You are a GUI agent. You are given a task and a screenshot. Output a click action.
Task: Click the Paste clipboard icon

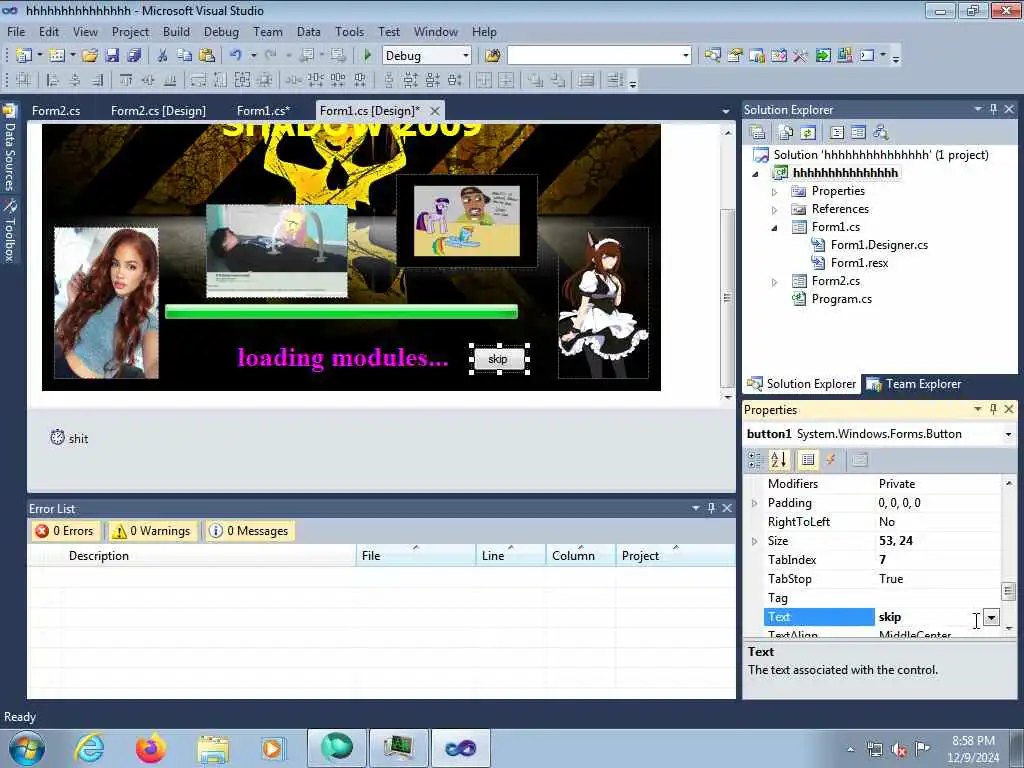click(207, 56)
